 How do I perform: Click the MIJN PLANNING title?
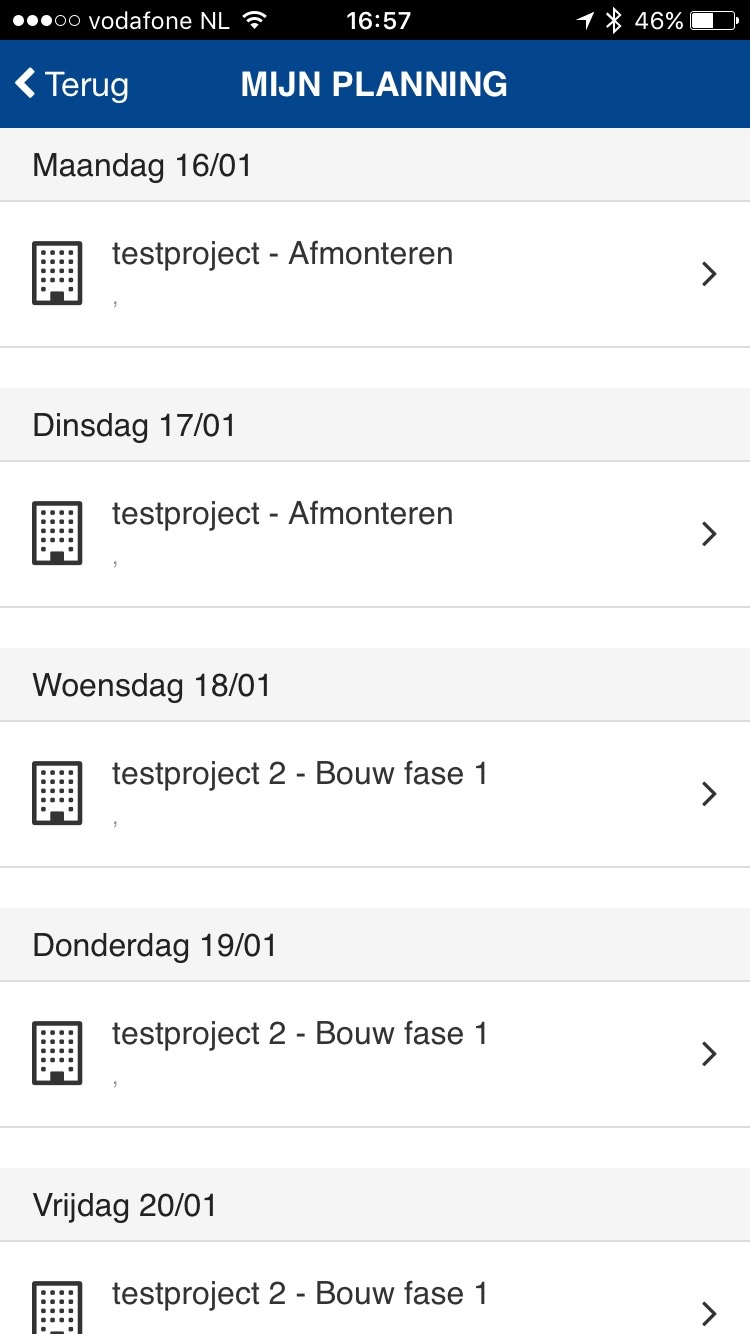pyautogui.click(x=374, y=84)
